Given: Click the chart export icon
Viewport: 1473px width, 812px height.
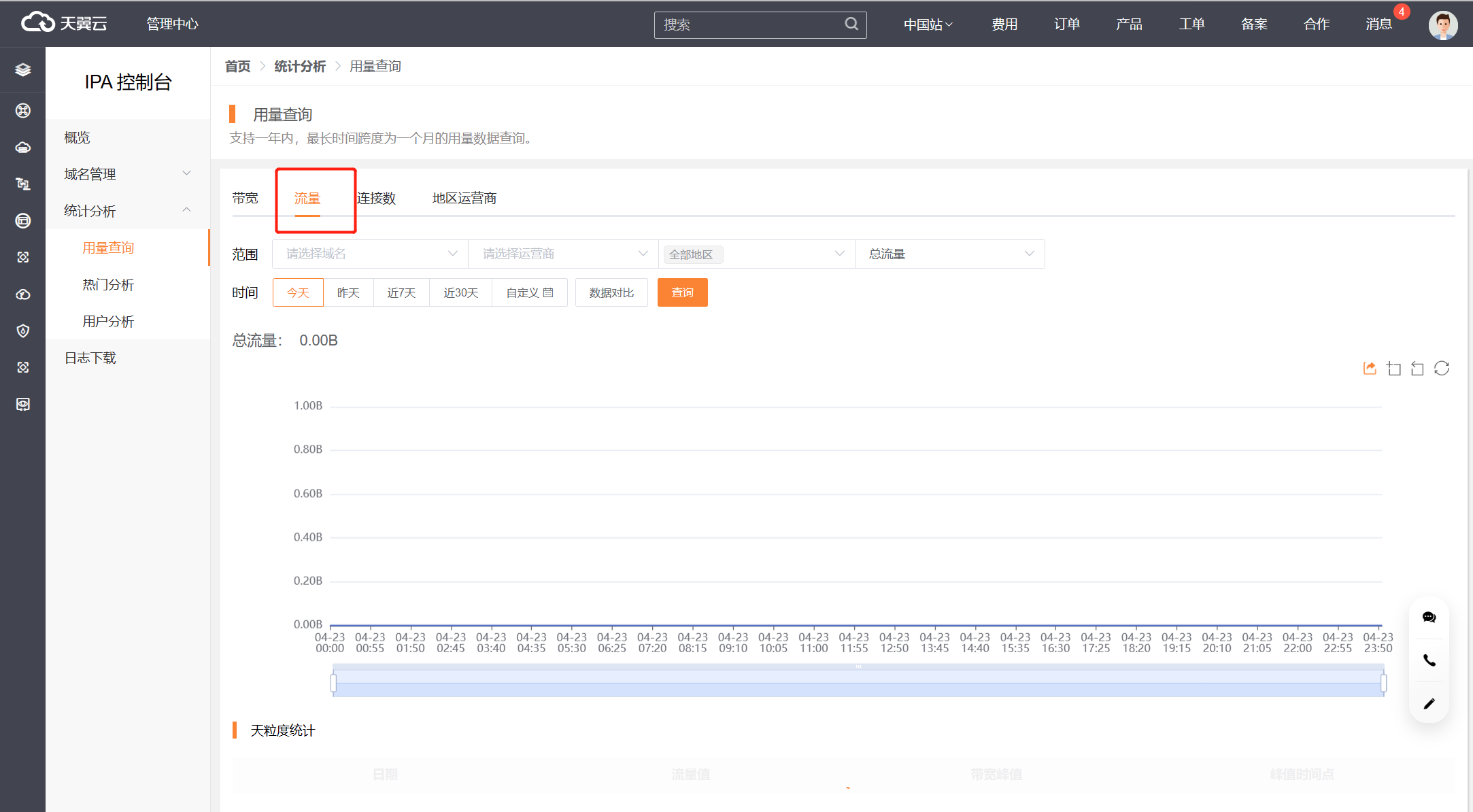Looking at the screenshot, I should 1370,369.
